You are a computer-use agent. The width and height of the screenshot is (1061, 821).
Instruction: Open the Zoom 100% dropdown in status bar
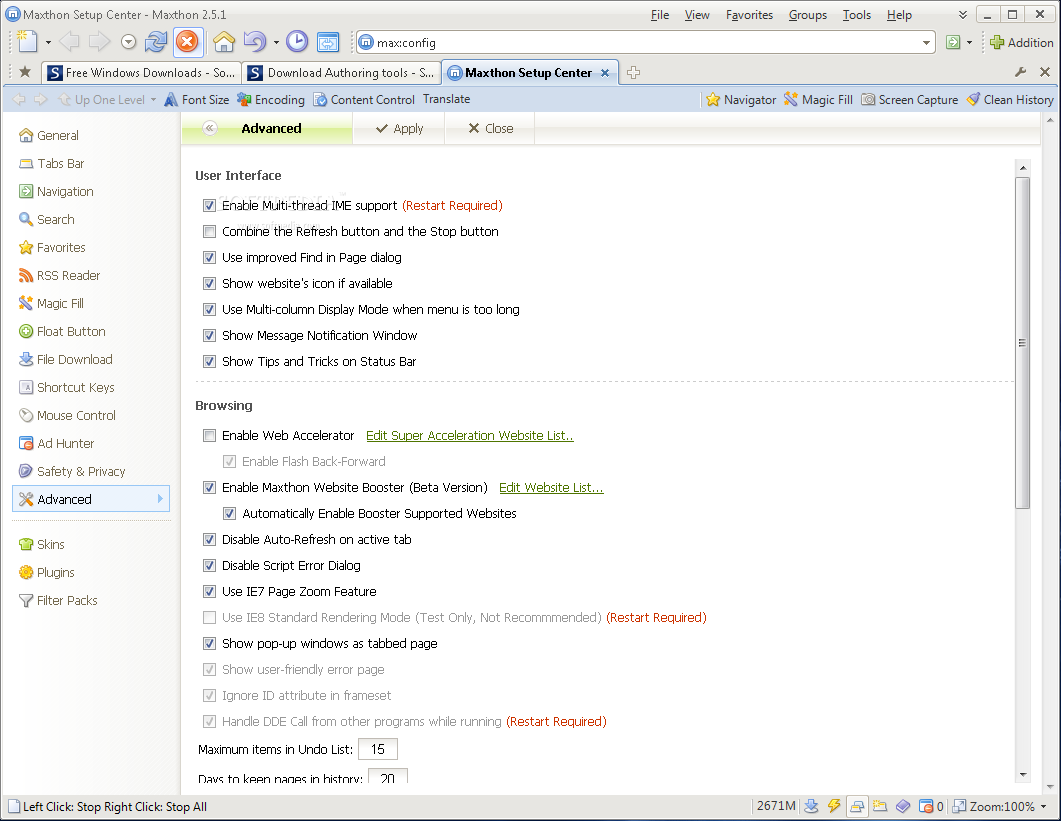click(1044, 807)
